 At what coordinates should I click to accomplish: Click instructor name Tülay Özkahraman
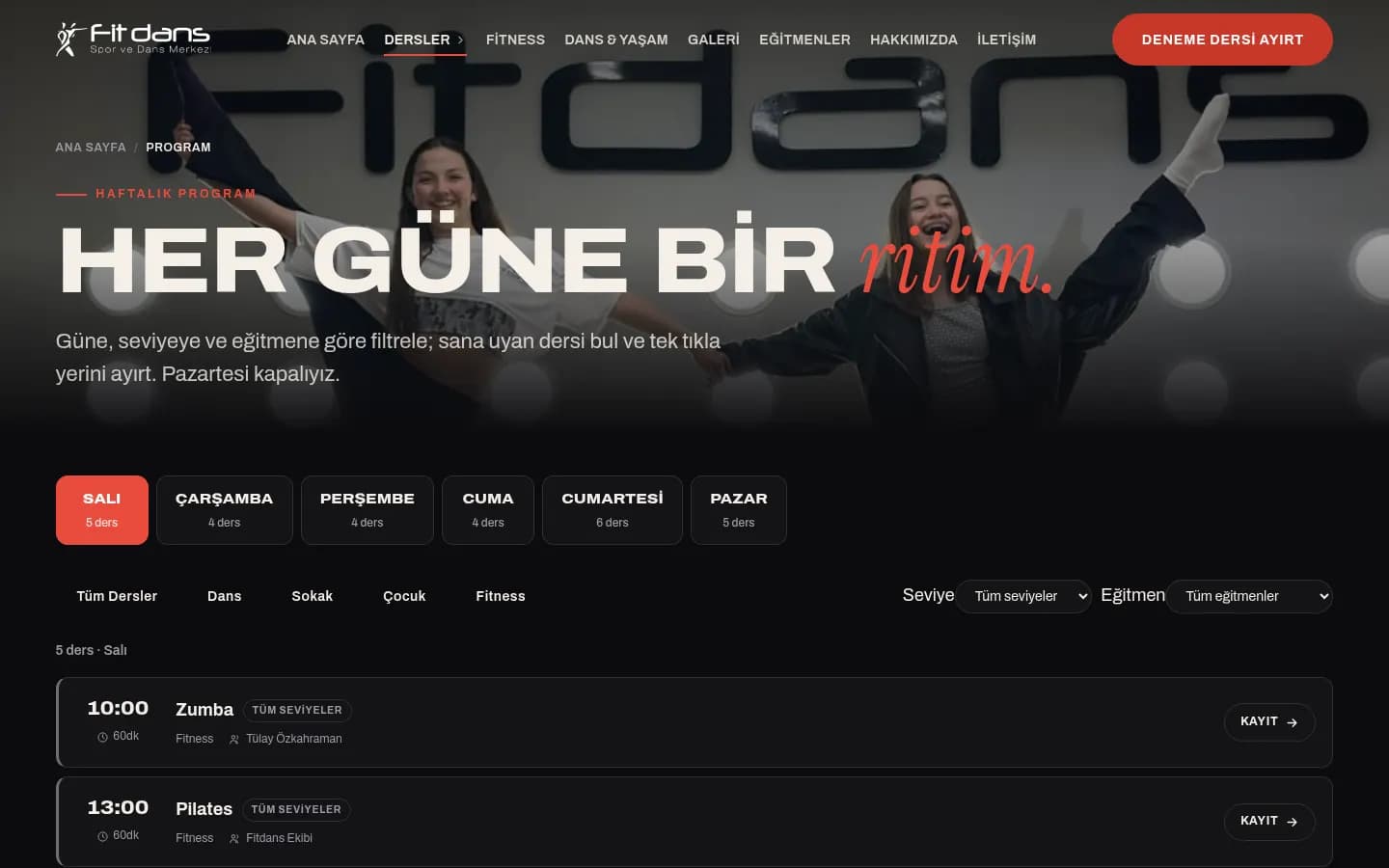point(294,739)
